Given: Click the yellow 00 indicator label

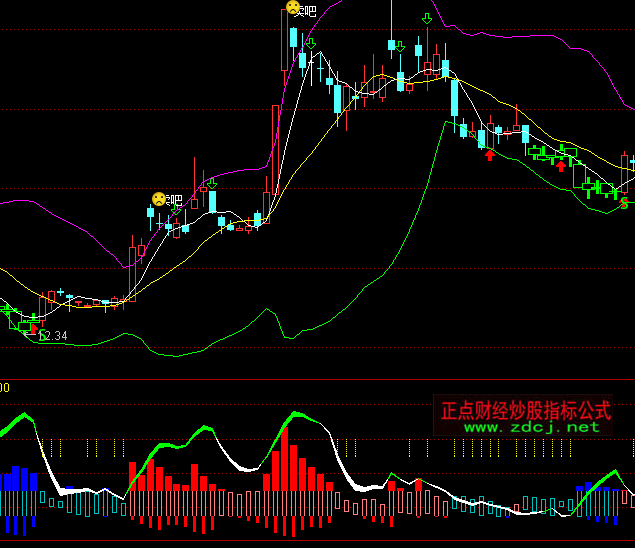Looking at the screenshot, I should [5, 387].
